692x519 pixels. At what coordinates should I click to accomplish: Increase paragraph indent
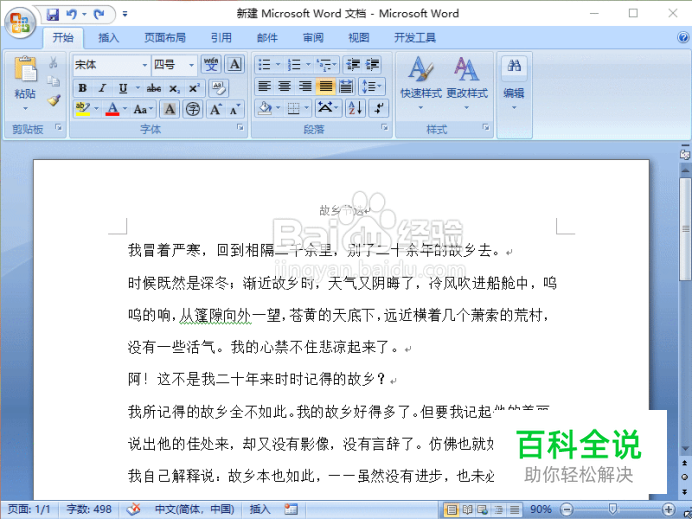(x=372, y=64)
